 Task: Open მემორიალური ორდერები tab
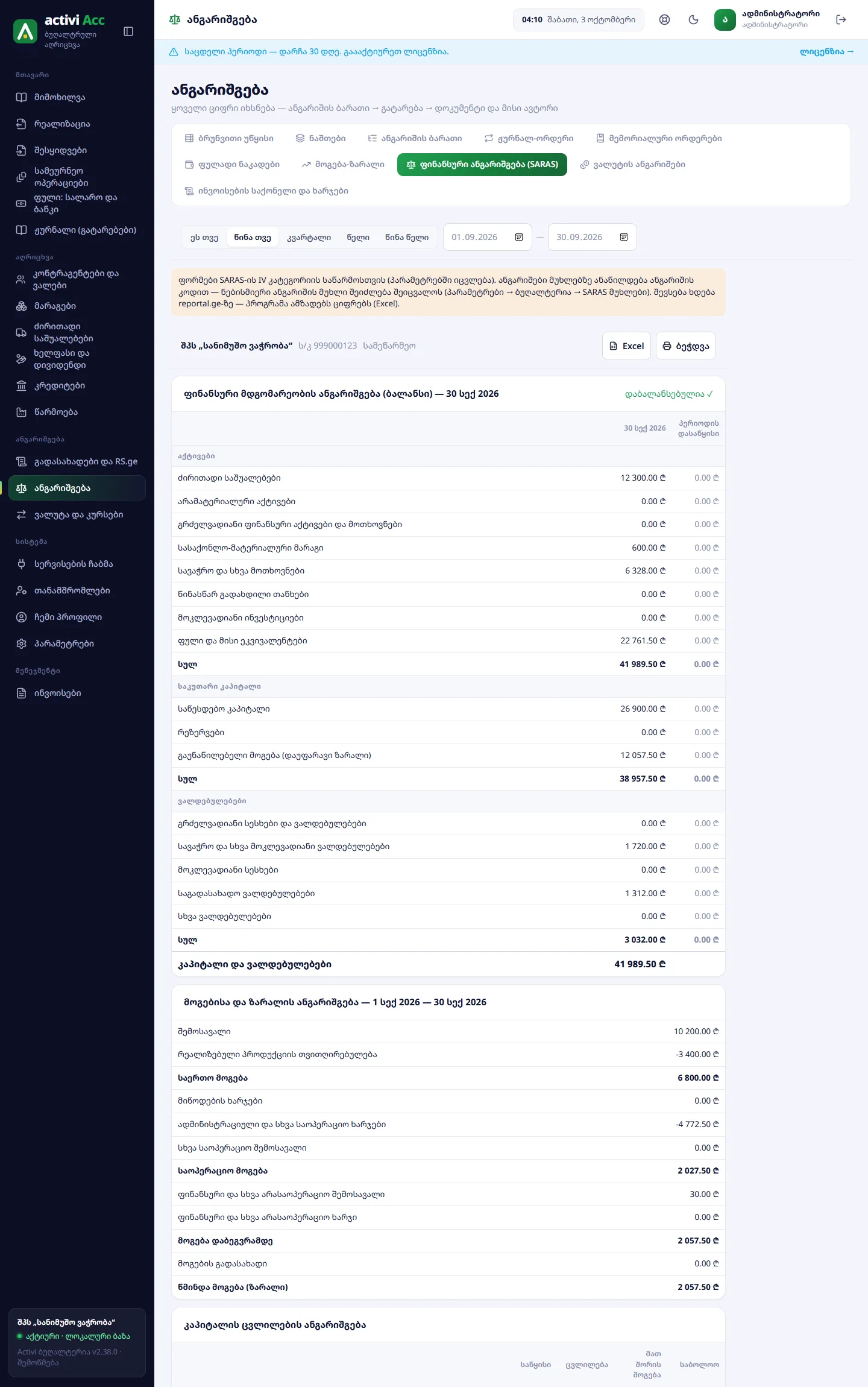[x=659, y=138]
